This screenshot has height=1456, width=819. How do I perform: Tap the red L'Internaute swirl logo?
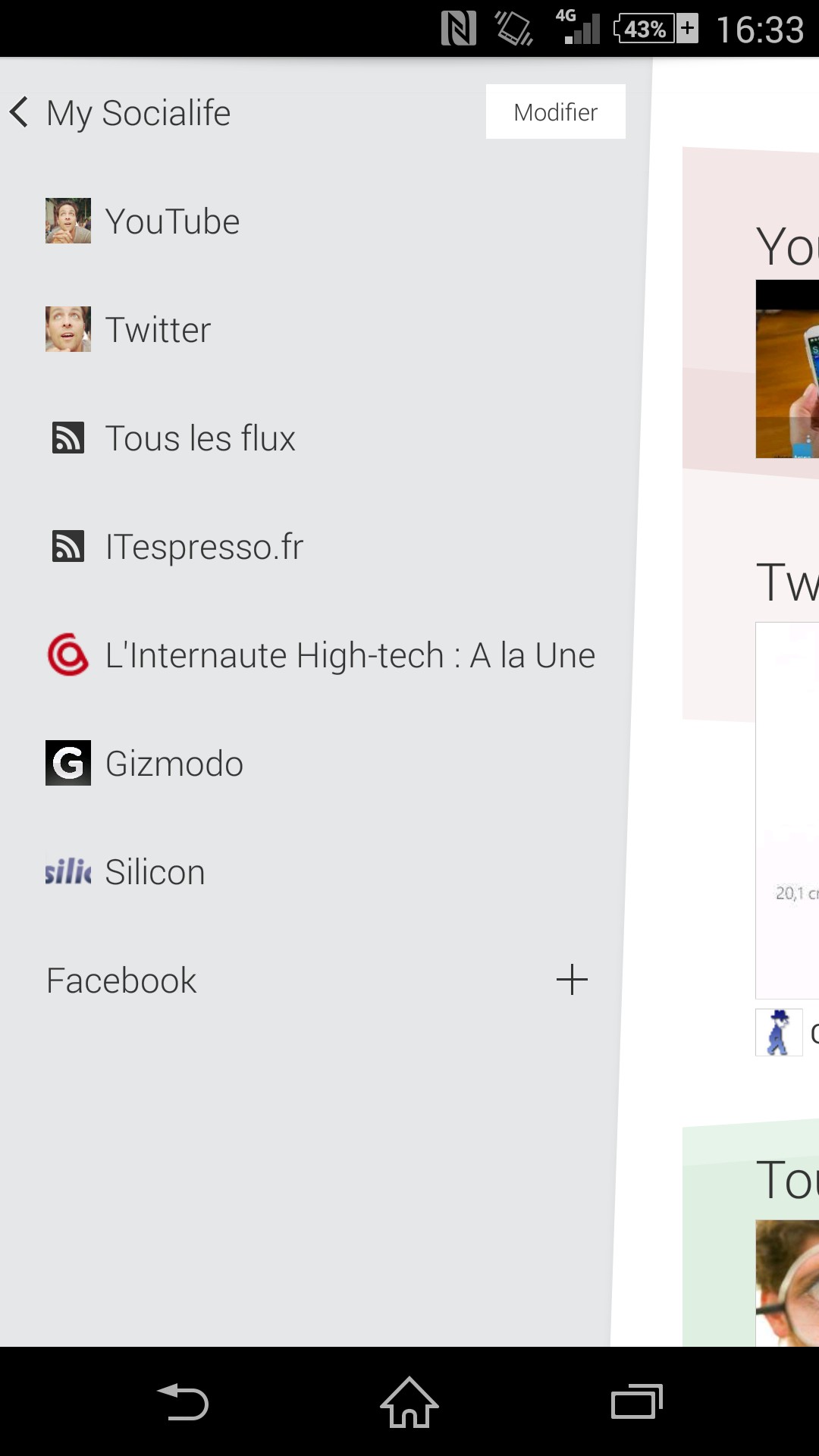click(x=68, y=654)
